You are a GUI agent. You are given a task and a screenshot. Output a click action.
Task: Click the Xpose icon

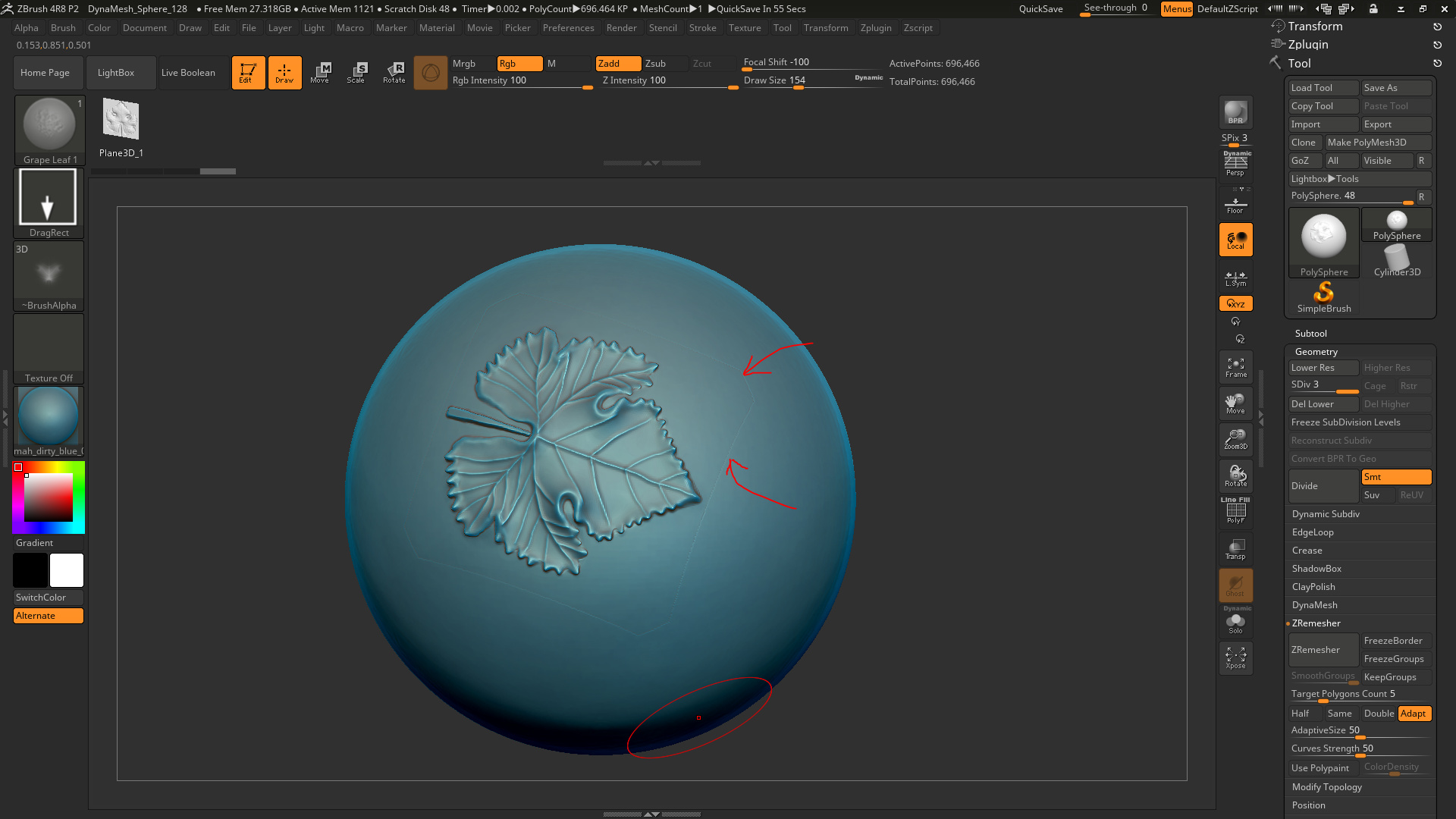click(1235, 658)
